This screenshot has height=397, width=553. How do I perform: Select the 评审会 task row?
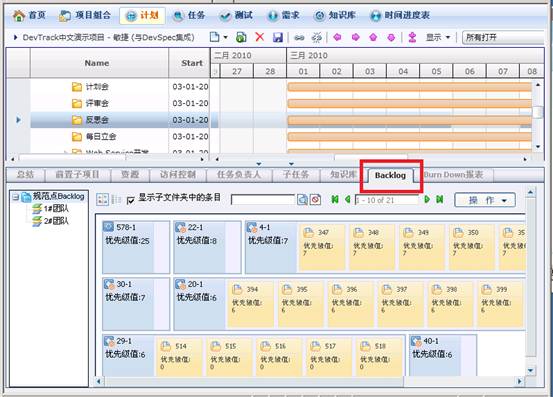120,103
